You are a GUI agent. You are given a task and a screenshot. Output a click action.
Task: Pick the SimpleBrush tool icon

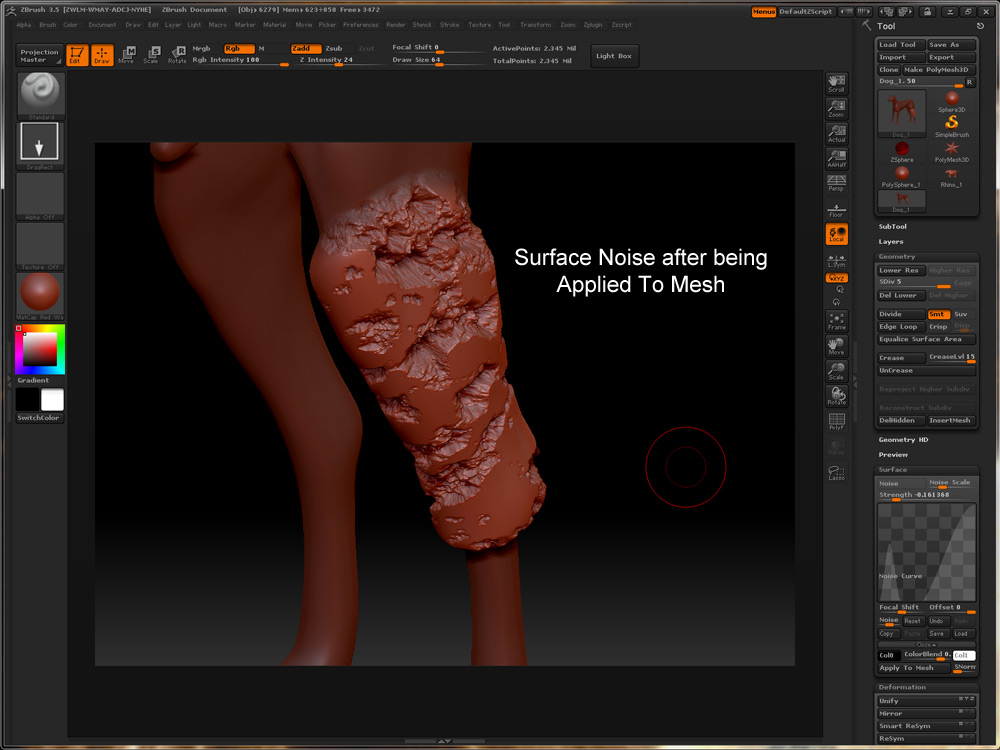(951, 124)
